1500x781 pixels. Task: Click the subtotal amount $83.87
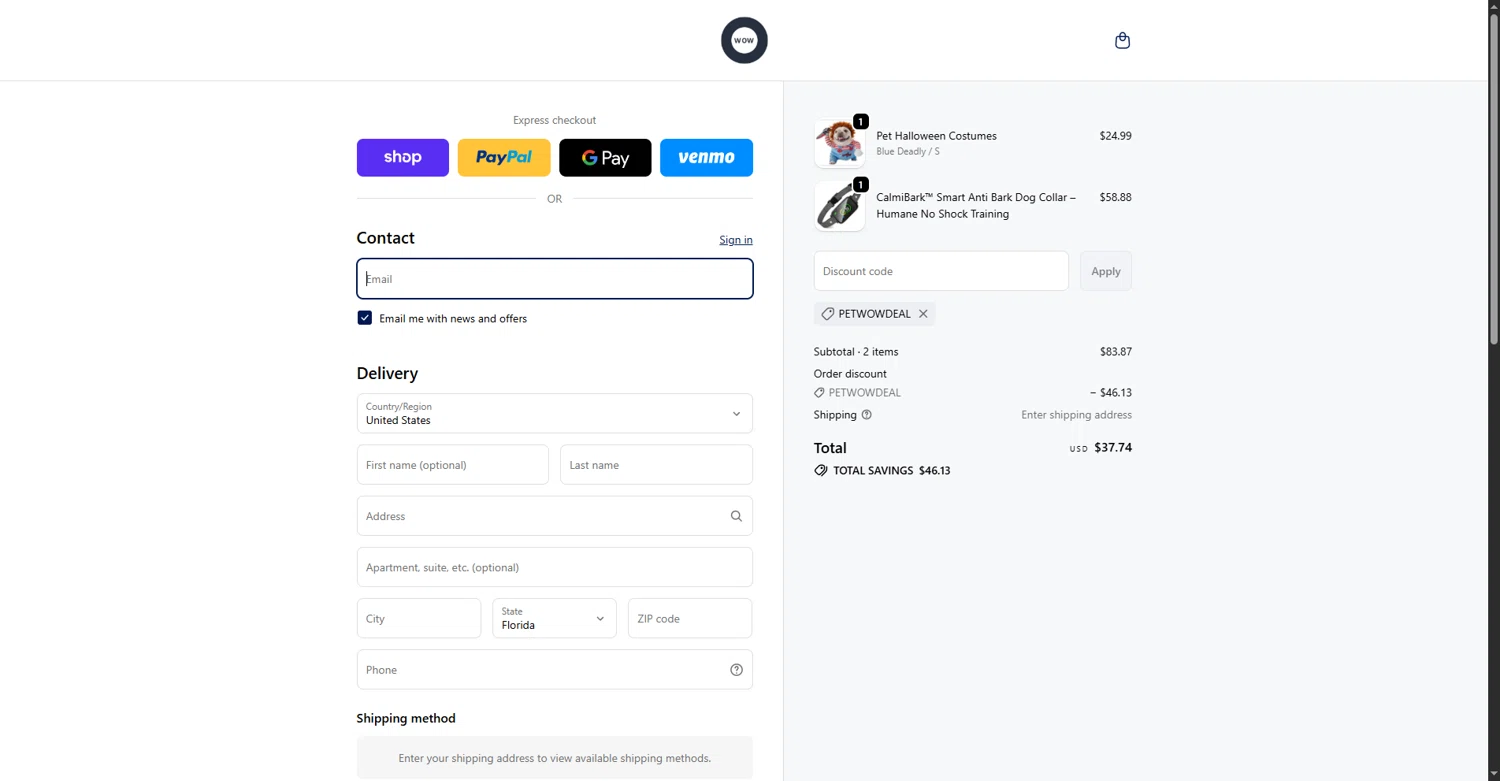(1116, 352)
